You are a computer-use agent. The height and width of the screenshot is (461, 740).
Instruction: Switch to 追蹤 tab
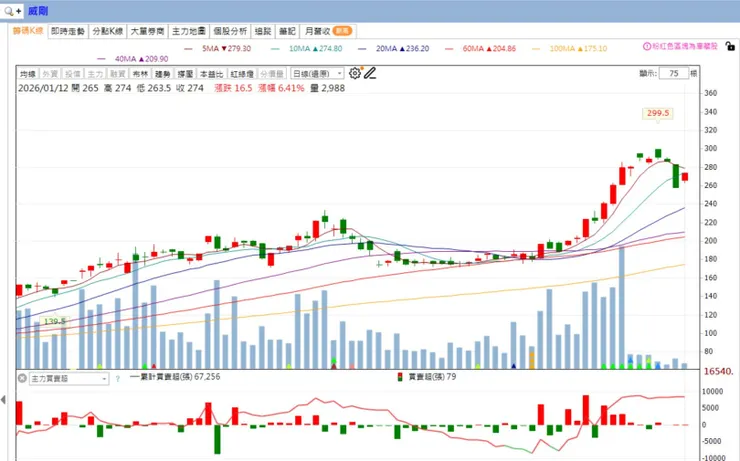(x=263, y=31)
